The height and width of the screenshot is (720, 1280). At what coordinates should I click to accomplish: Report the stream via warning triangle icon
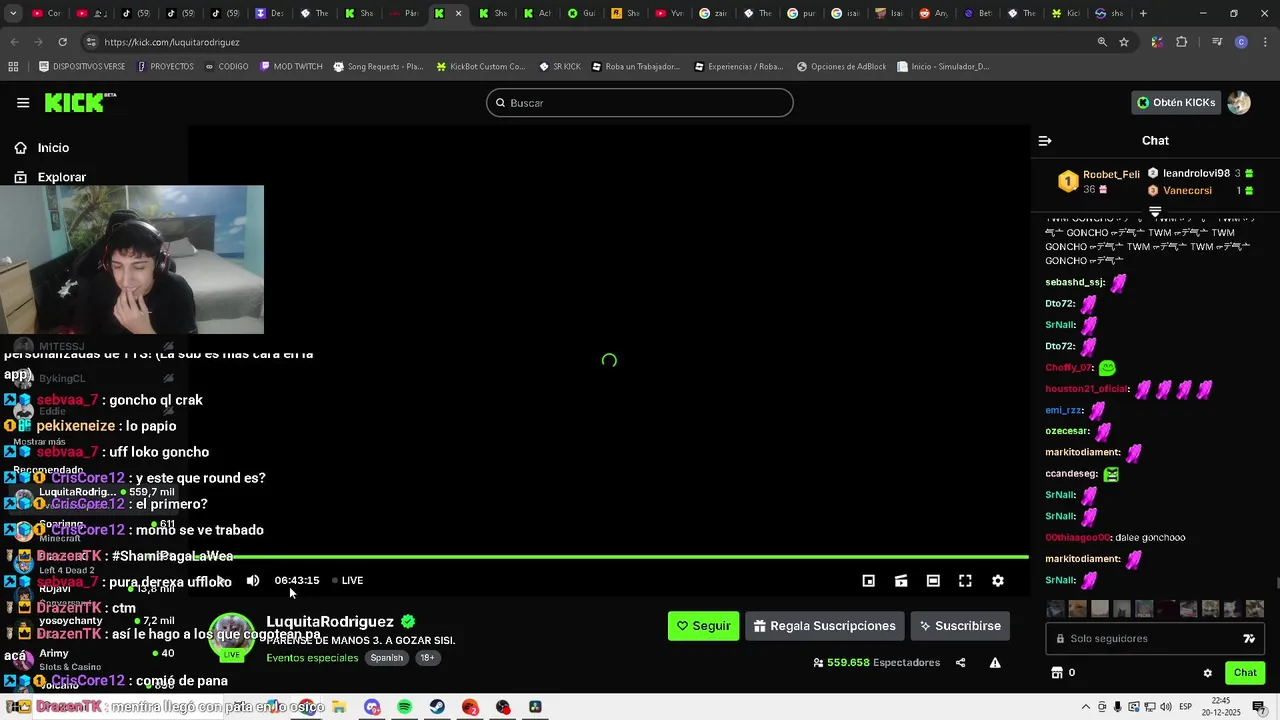pyautogui.click(x=995, y=662)
